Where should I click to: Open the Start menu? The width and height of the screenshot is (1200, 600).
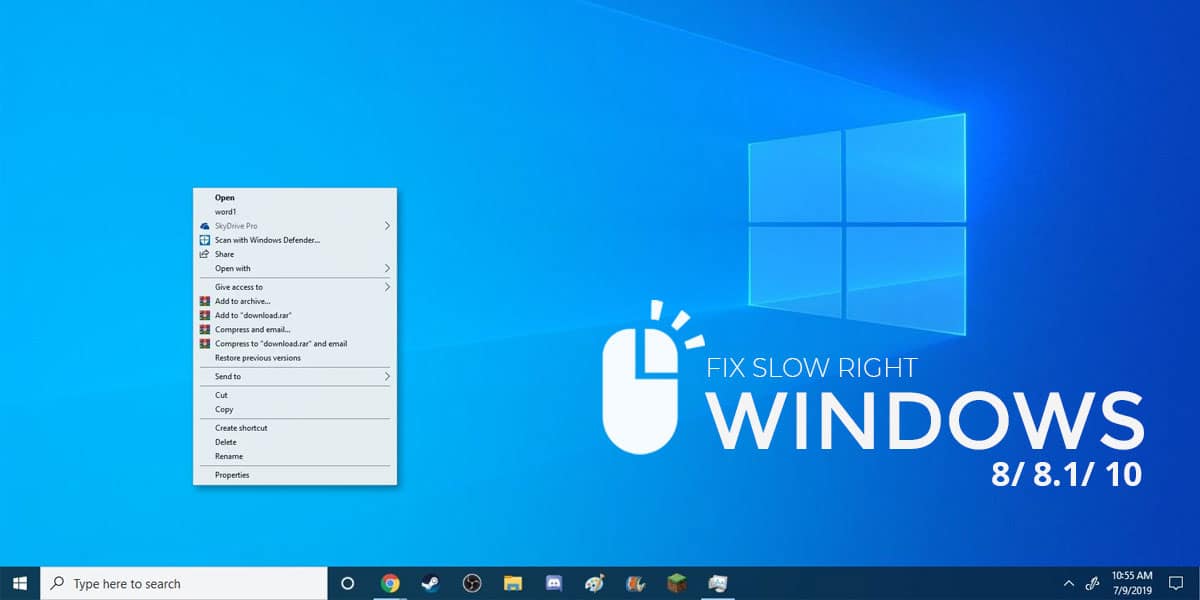[20, 583]
